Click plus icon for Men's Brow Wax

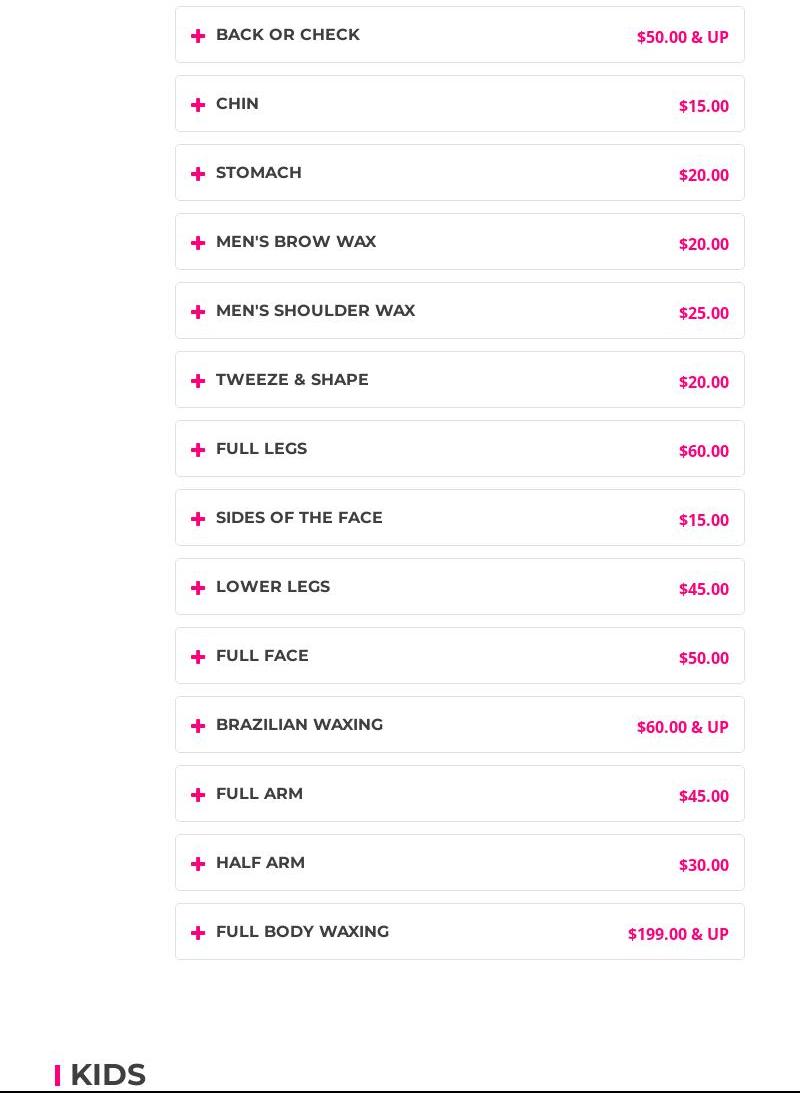click(198, 243)
